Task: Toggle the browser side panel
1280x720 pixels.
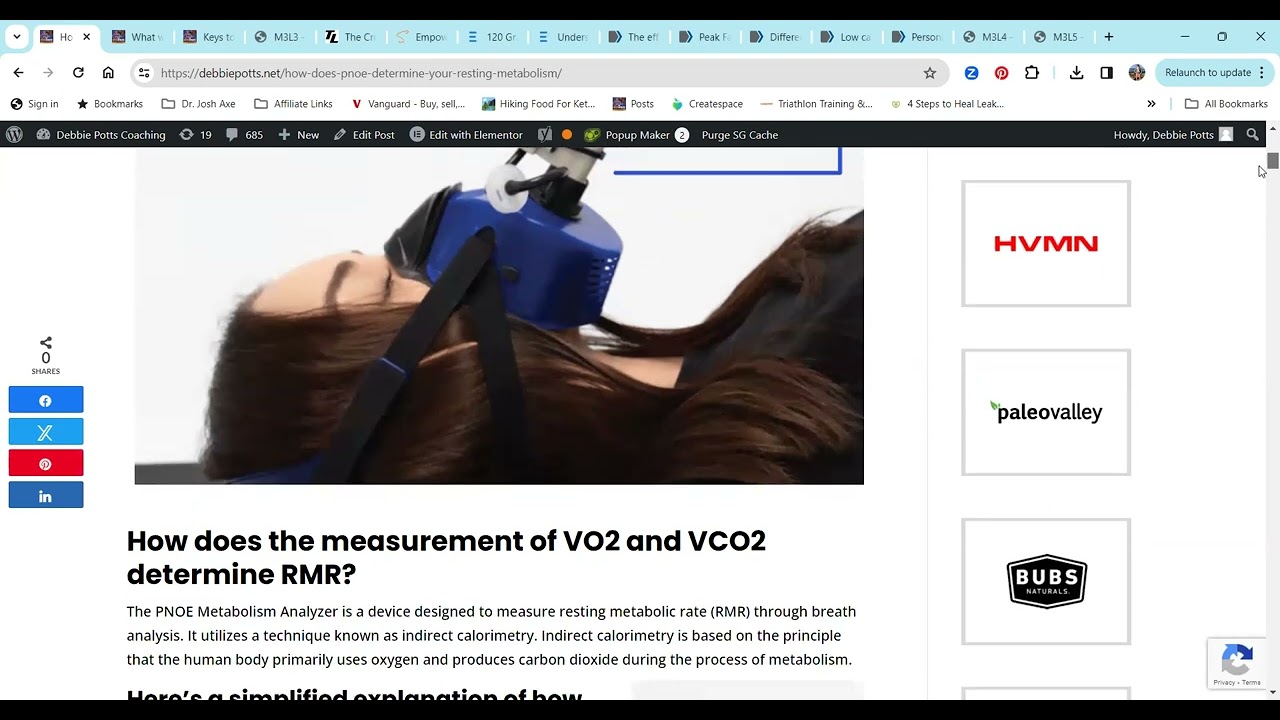Action: point(1106,73)
